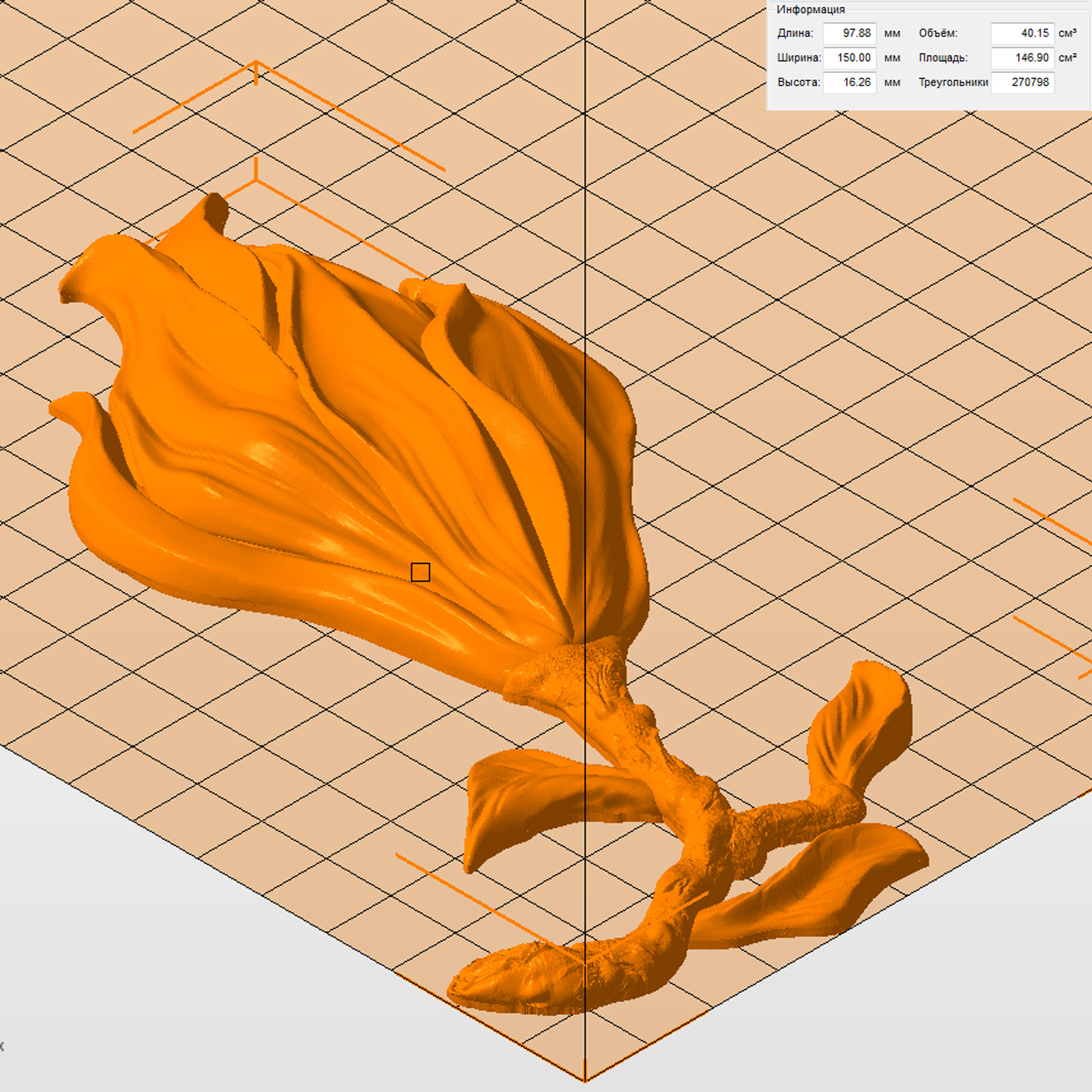
Task: Click the Ширина field showing 150.00
Action: click(849, 57)
